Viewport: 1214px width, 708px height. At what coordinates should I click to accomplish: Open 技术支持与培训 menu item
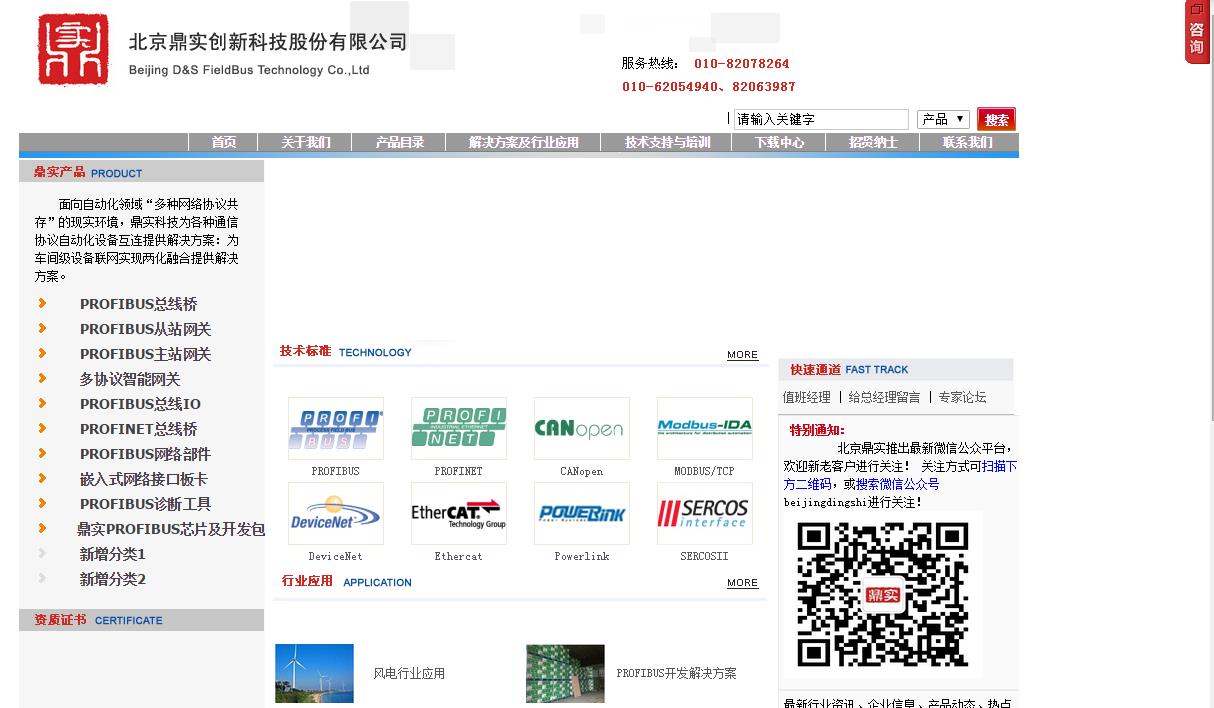click(x=667, y=143)
